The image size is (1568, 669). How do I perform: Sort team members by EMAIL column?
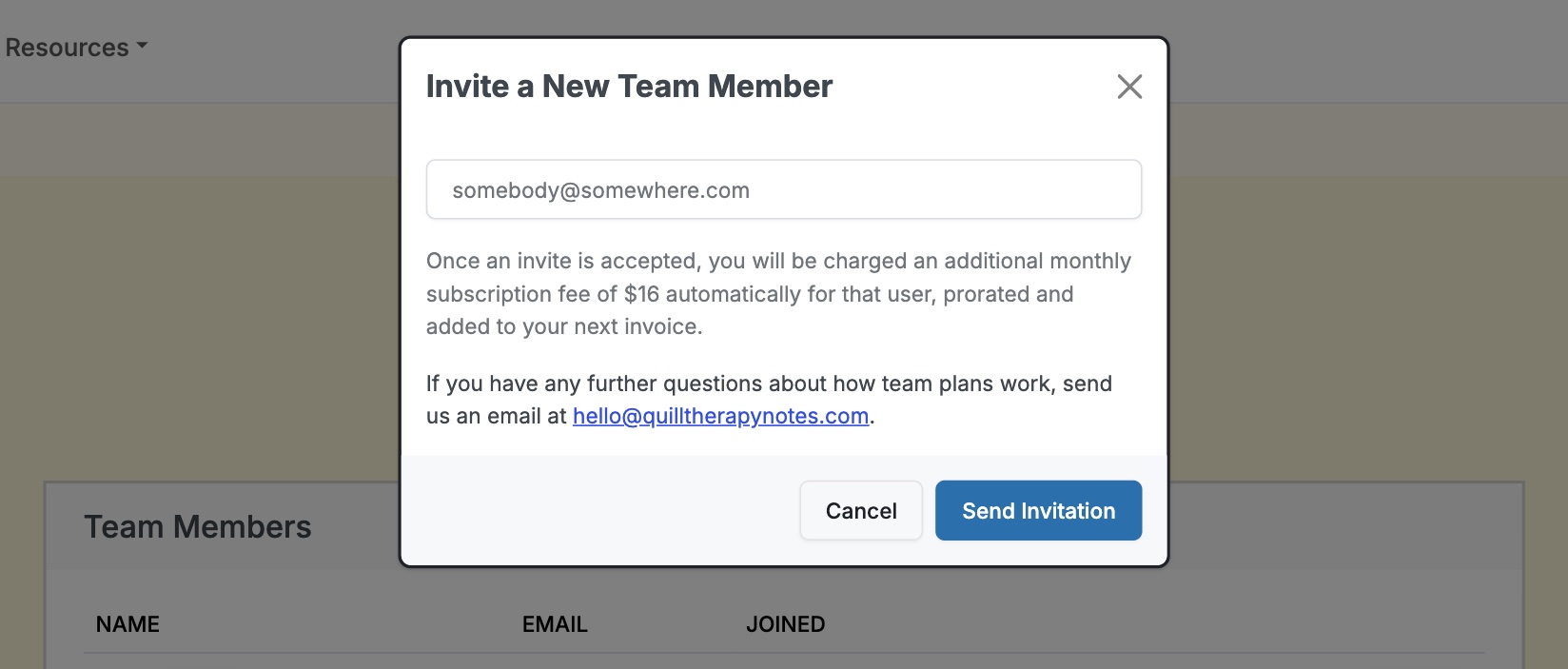point(555,624)
